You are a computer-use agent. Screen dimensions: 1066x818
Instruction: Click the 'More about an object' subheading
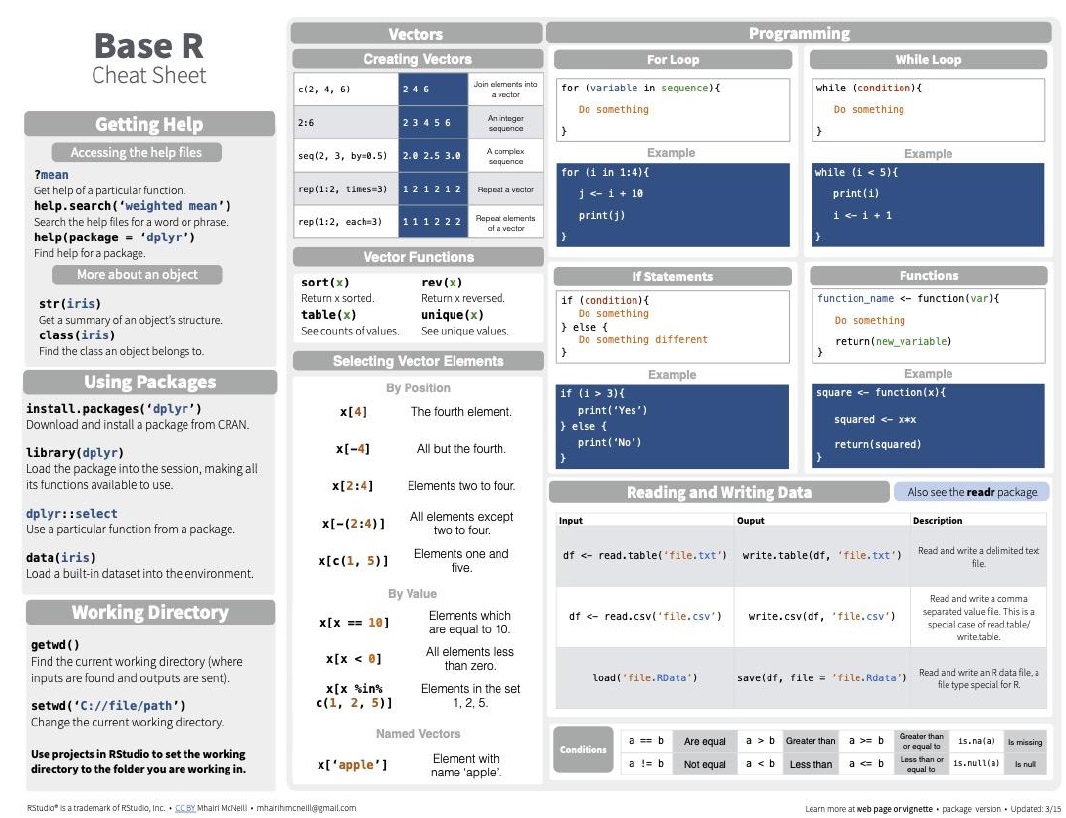tap(137, 275)
